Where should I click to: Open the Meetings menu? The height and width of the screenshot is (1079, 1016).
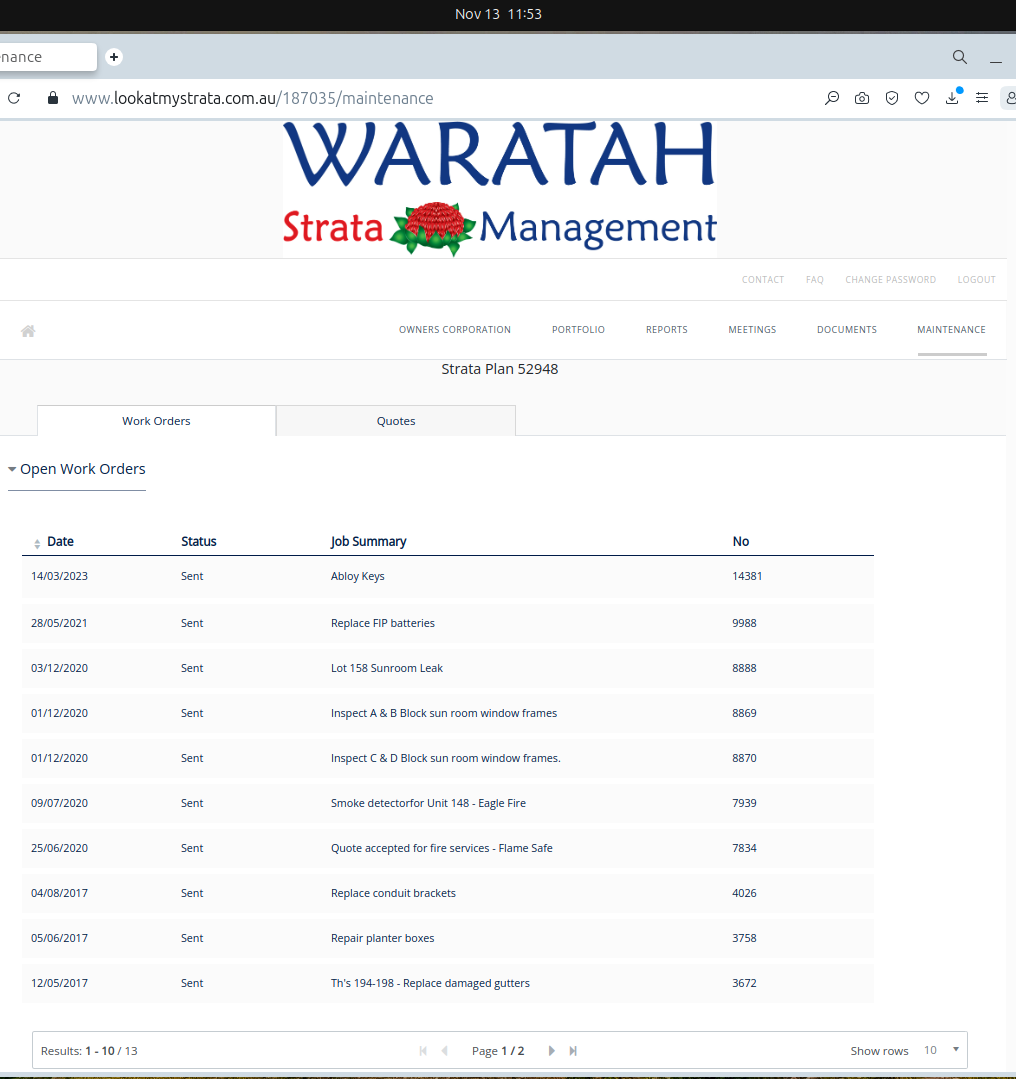click(752, 330)
